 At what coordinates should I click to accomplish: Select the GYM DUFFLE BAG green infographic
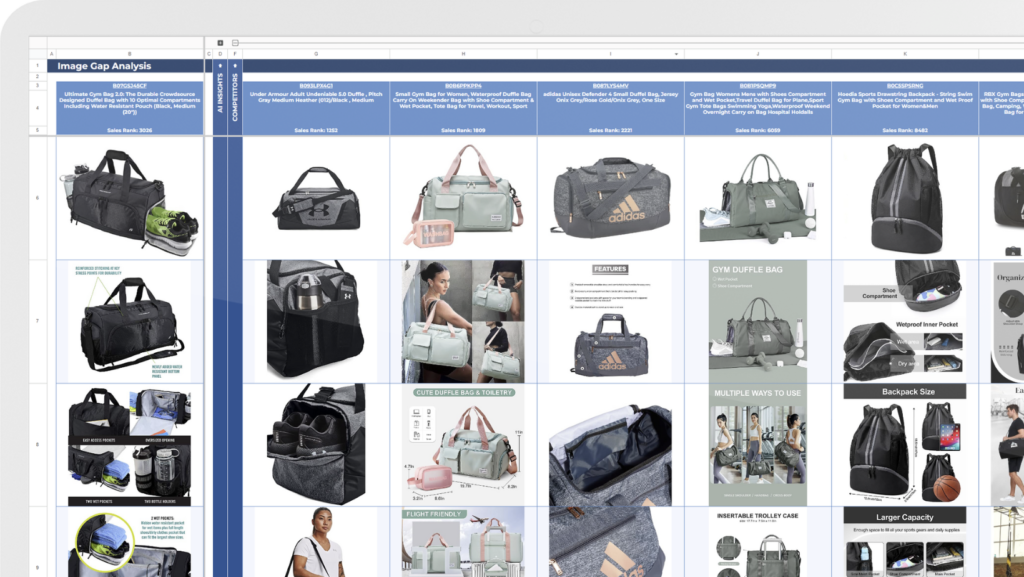(x=758, y=321)
